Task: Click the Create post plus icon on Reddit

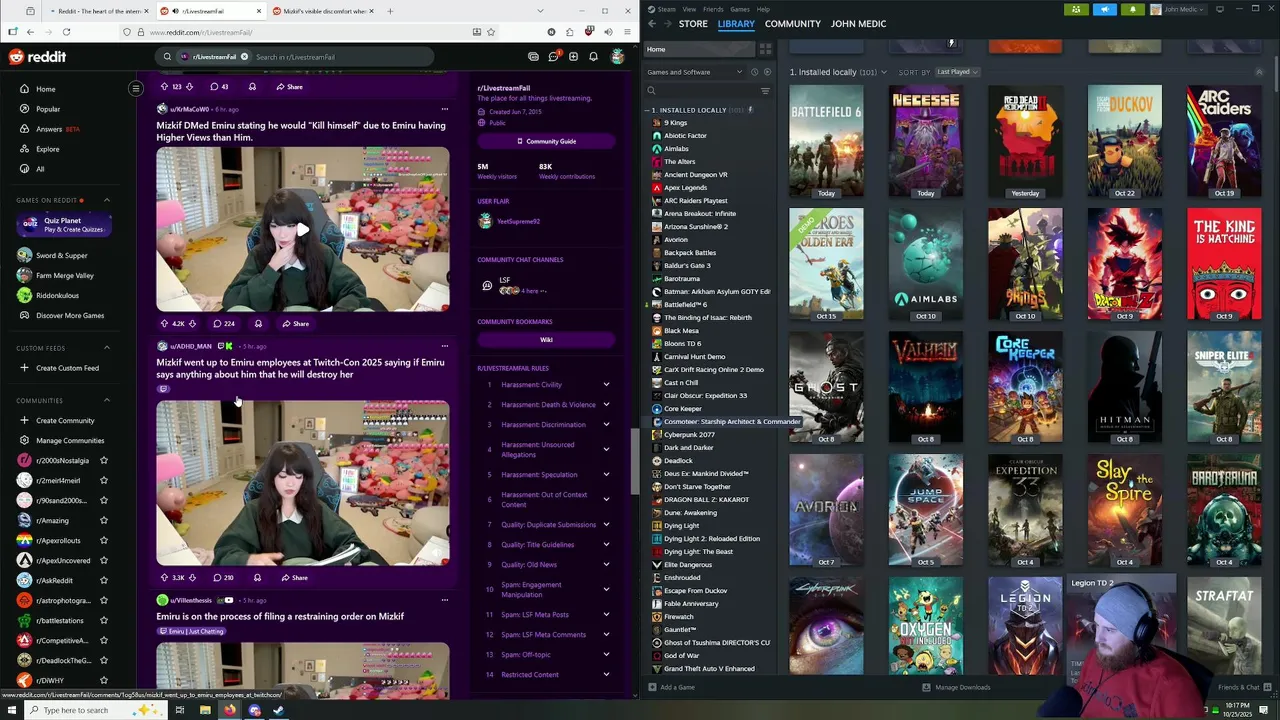Action: point(573,57)
